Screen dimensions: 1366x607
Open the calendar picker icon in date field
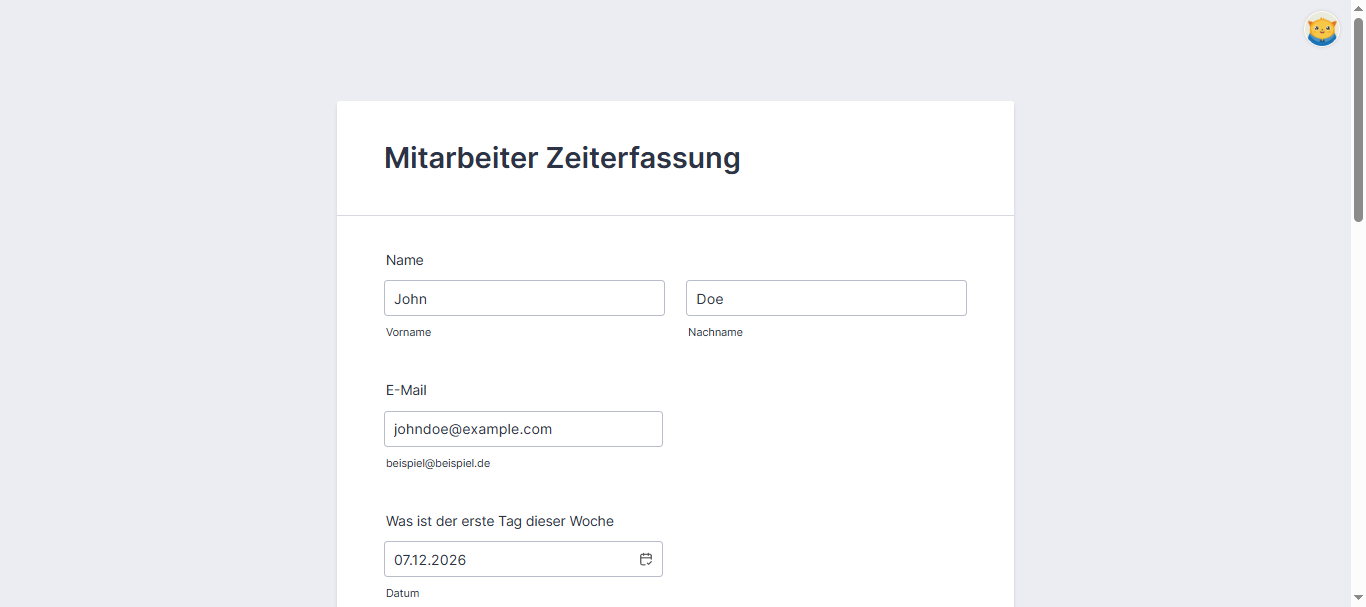click(x=646, y=559)
